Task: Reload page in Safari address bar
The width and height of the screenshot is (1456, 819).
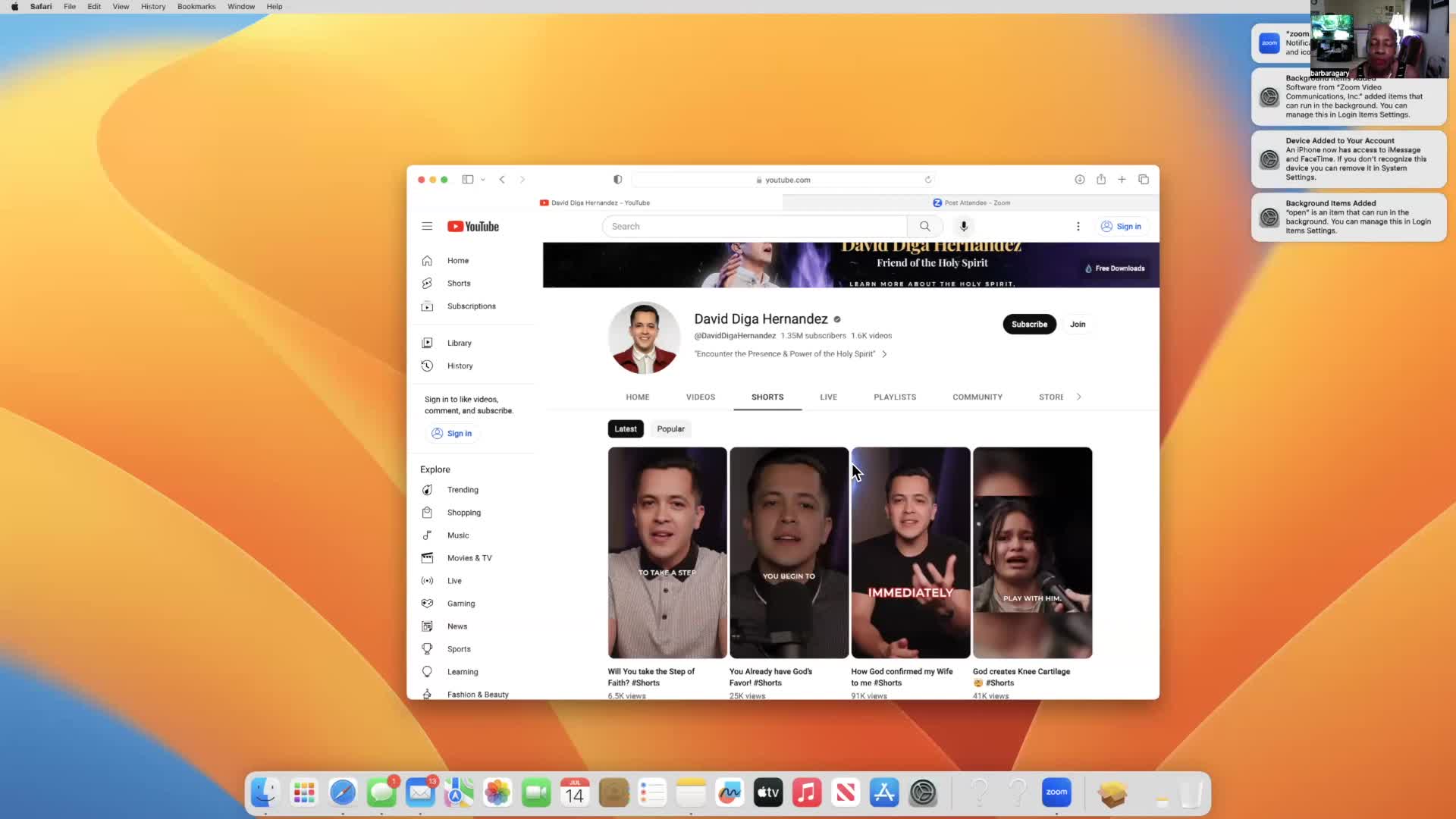Action: click(x=927, y=180)
